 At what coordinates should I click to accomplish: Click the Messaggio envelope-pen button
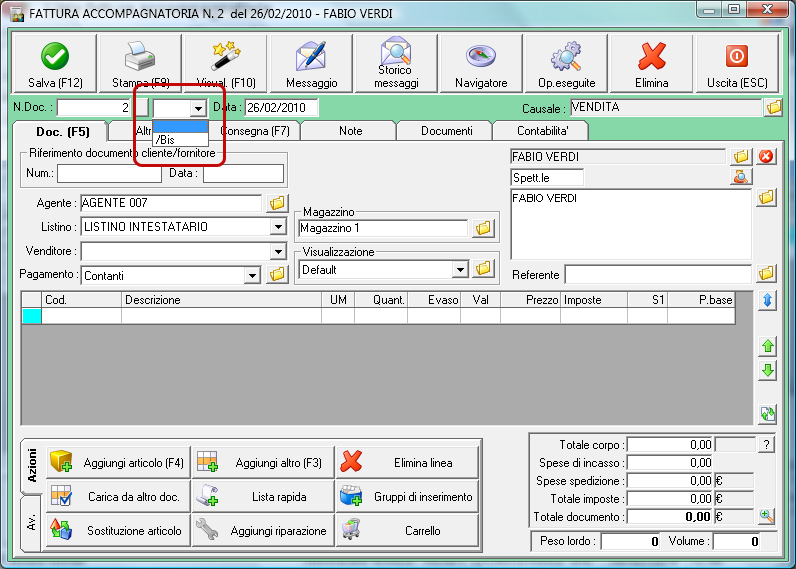coord(311,64)
